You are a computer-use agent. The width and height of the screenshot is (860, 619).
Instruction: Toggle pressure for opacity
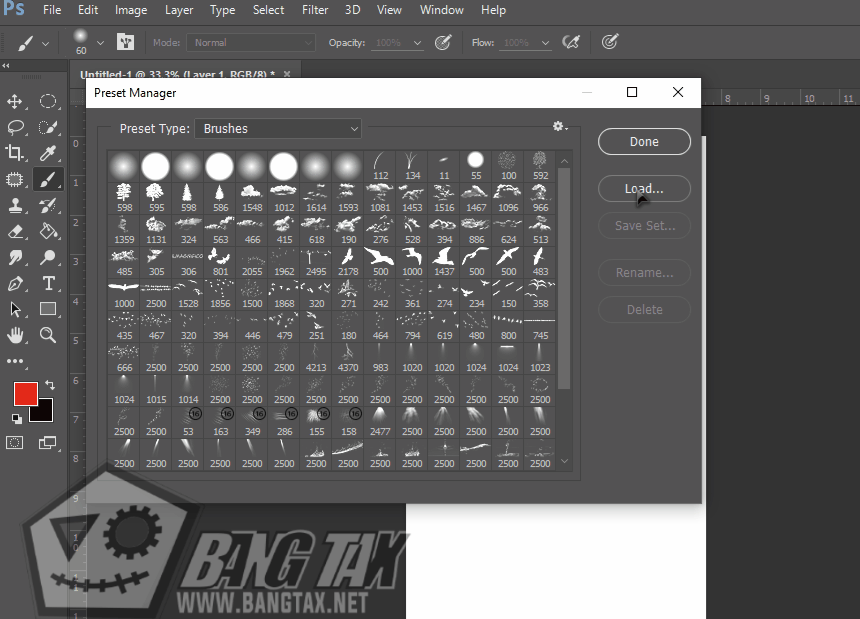(x=443, y=42)
